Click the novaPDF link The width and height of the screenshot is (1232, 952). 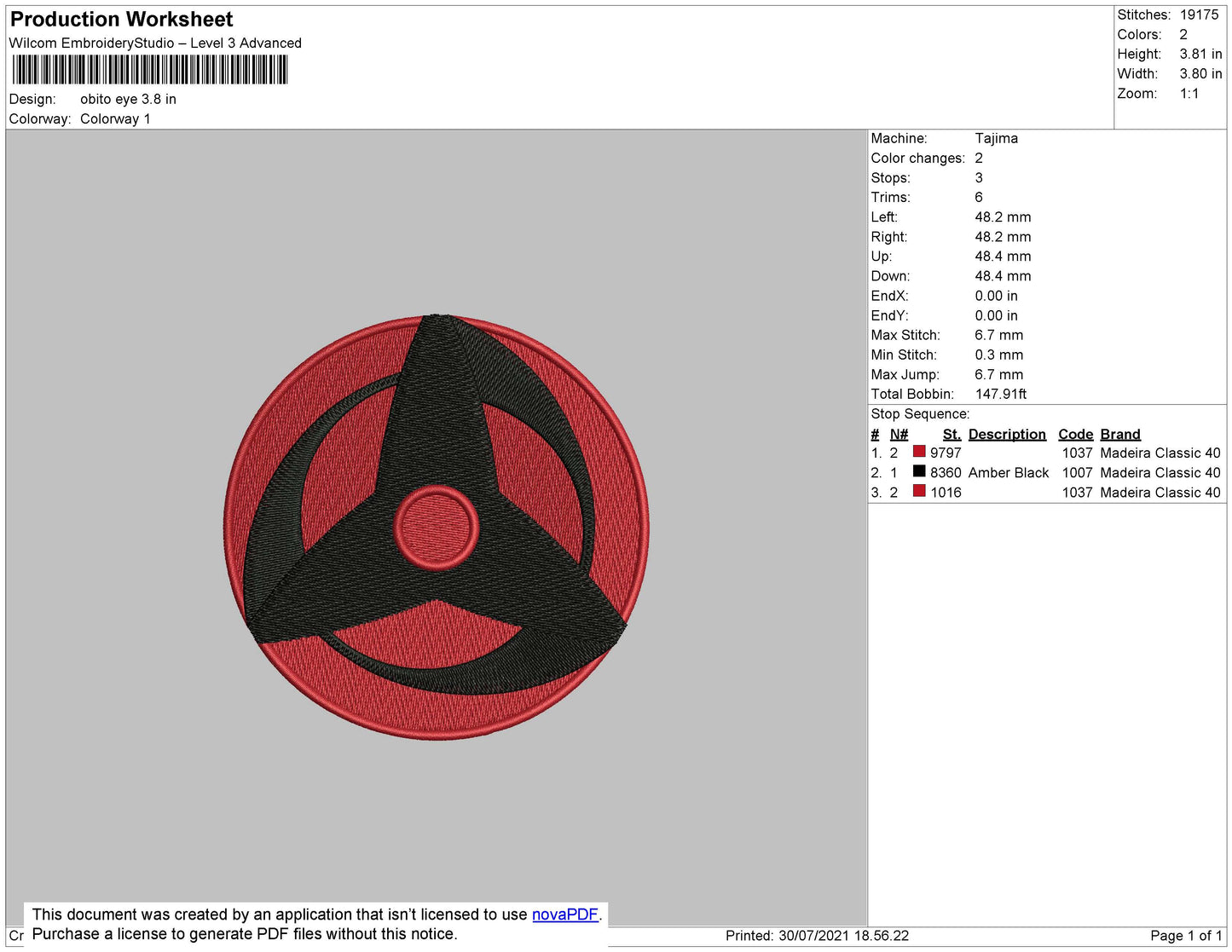(565, 914)
